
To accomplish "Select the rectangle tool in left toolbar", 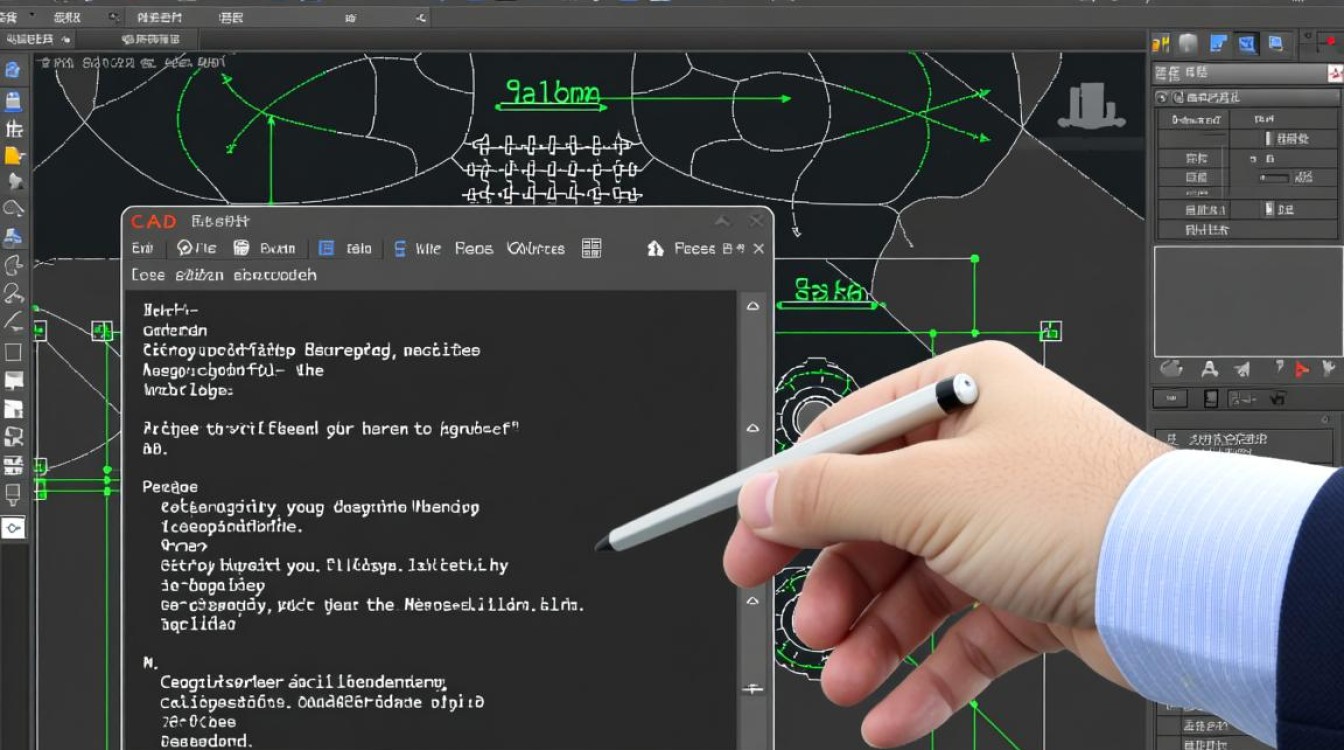I will (13, 352).
